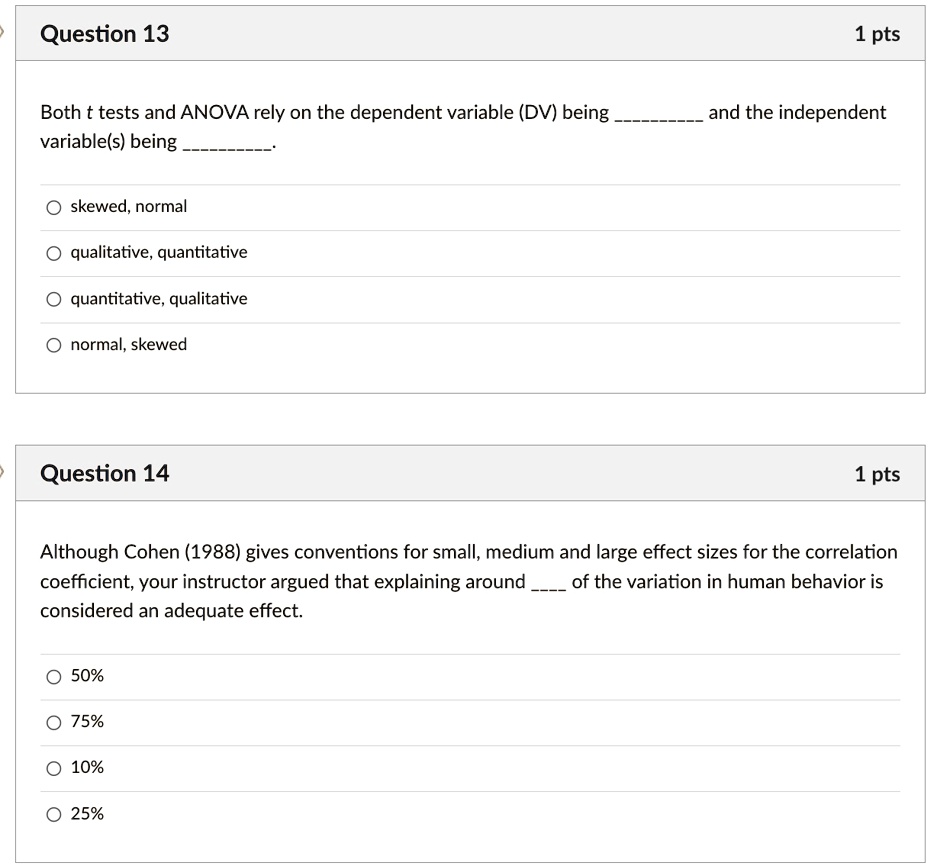Click the Question 14 header title

click(x=104, y=473)
